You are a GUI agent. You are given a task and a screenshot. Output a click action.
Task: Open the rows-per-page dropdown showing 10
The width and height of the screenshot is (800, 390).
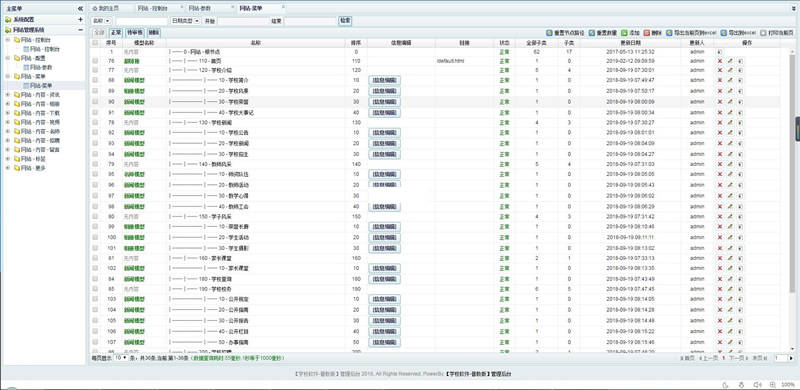point(121,358)
